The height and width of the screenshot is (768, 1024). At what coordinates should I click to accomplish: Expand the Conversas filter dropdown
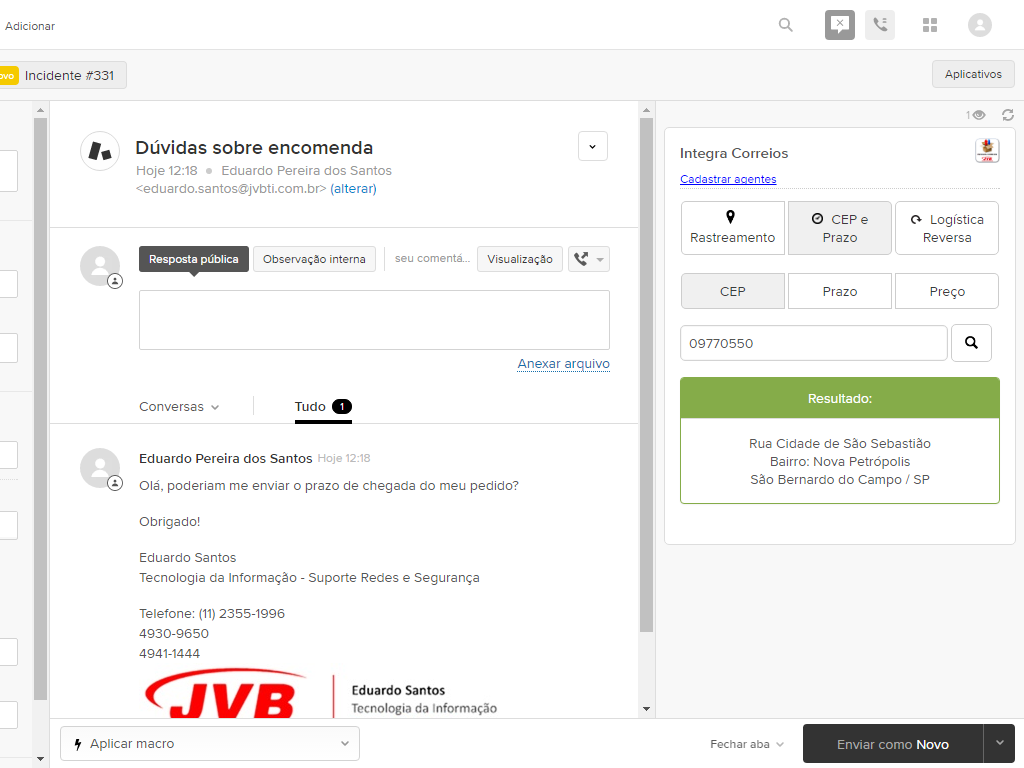(179, 406)
